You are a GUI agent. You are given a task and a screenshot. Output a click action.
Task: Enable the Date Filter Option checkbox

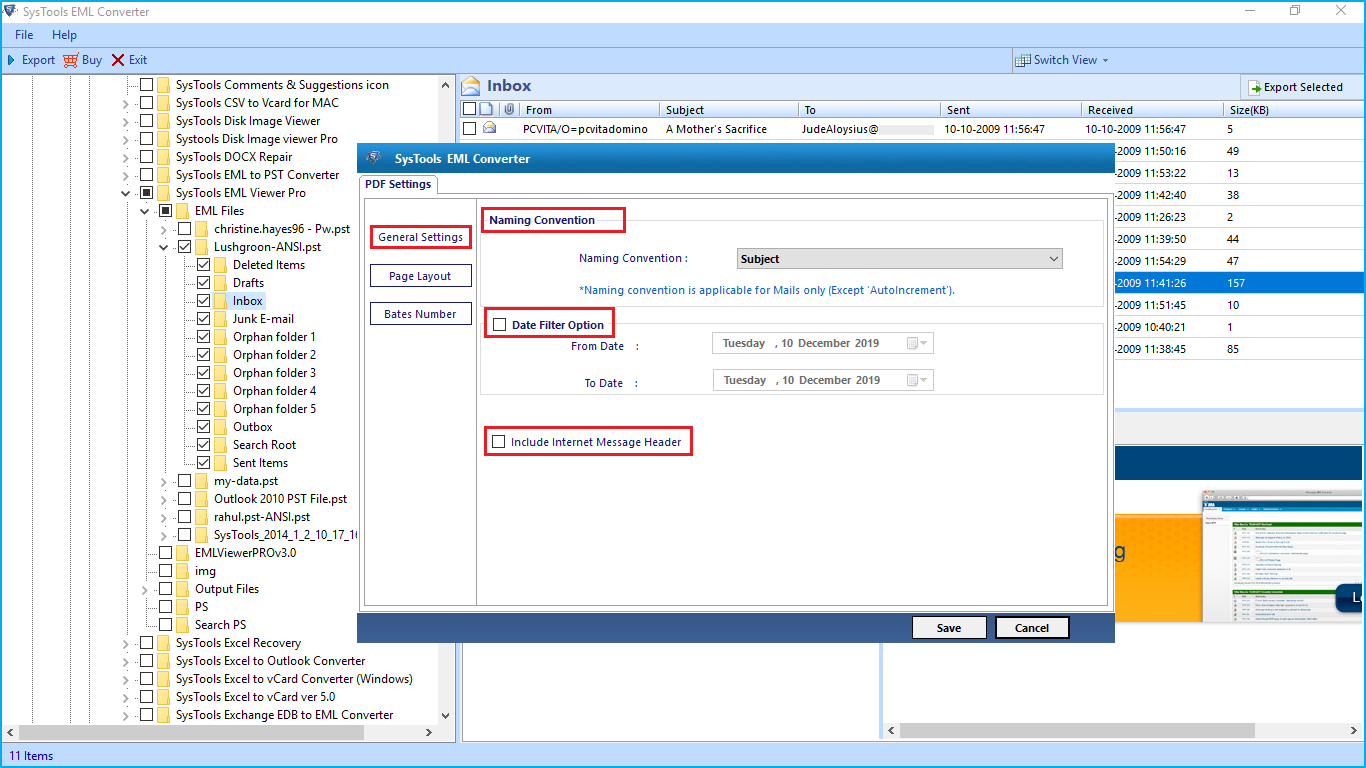(500, 325)
